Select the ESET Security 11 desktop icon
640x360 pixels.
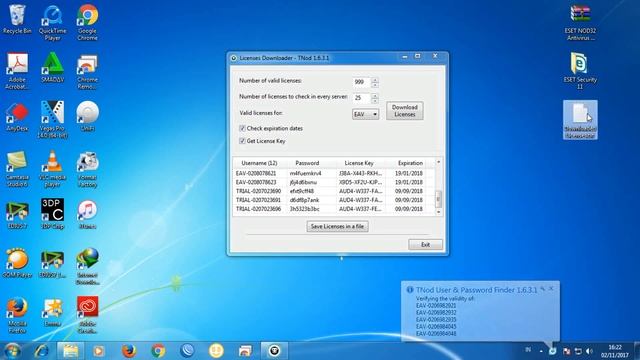580,71
